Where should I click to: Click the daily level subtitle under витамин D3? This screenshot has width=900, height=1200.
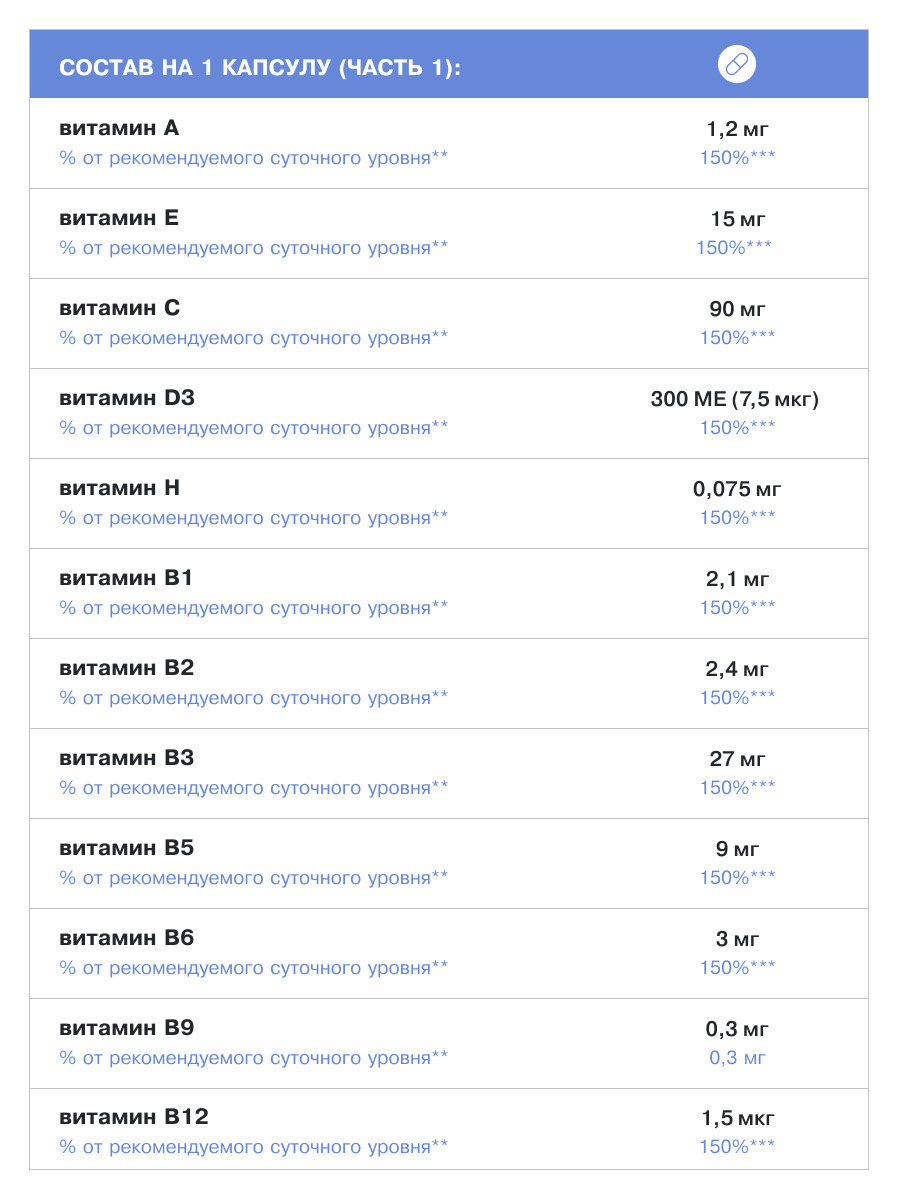coord(253,428)
